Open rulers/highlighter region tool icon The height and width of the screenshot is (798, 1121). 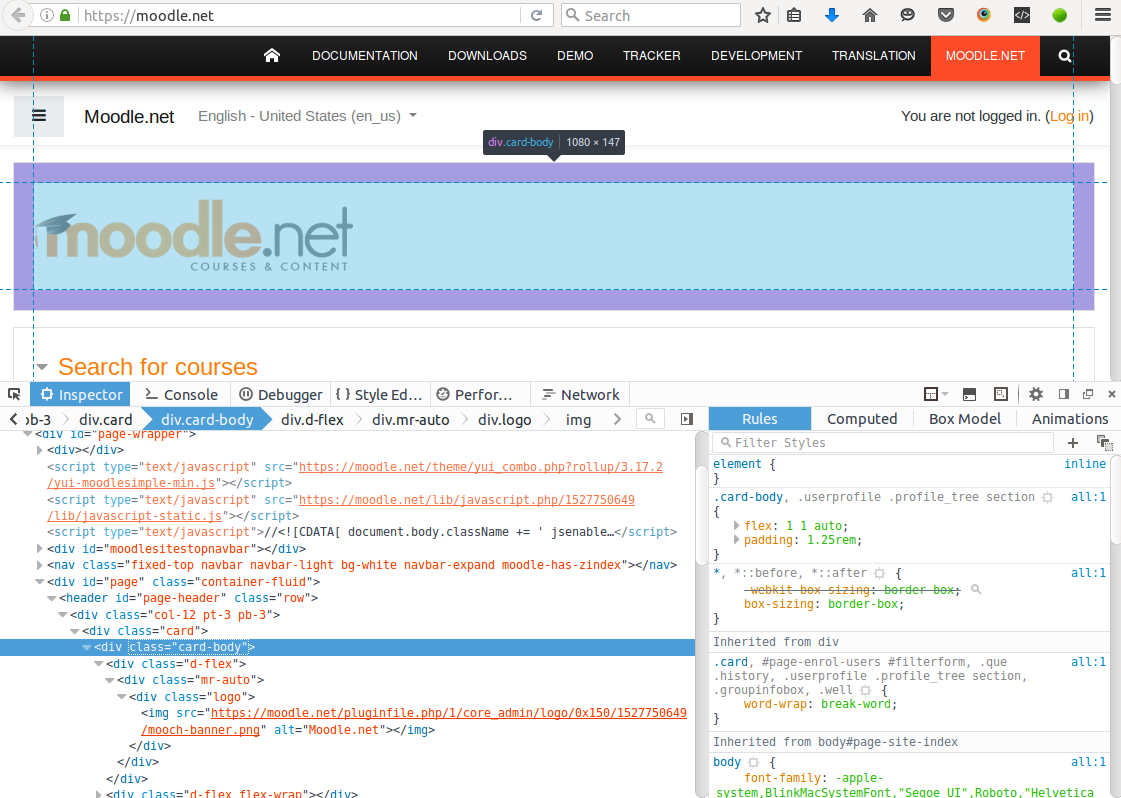(1001, 394)
